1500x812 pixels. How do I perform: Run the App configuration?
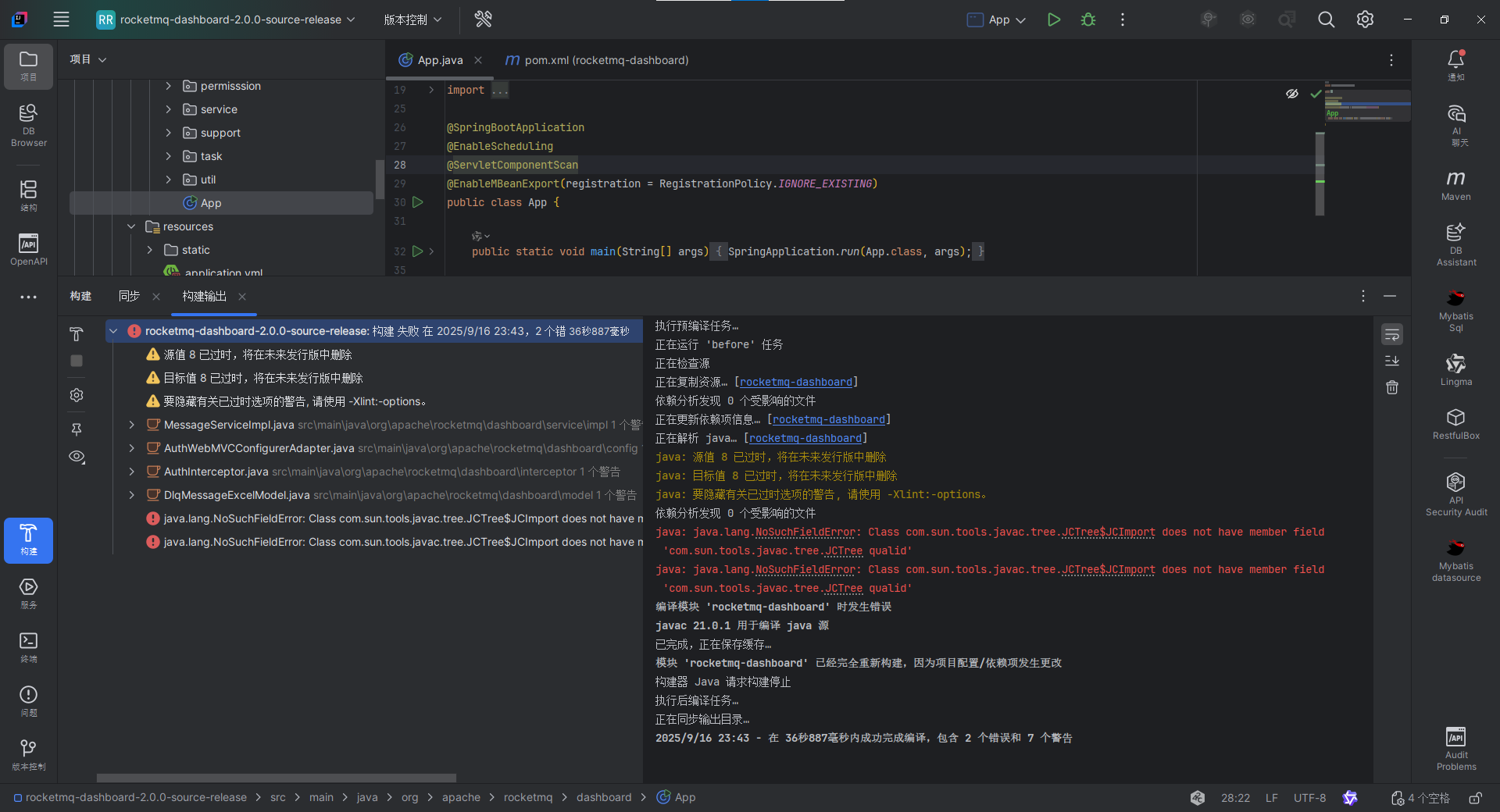click(1053, 20)
